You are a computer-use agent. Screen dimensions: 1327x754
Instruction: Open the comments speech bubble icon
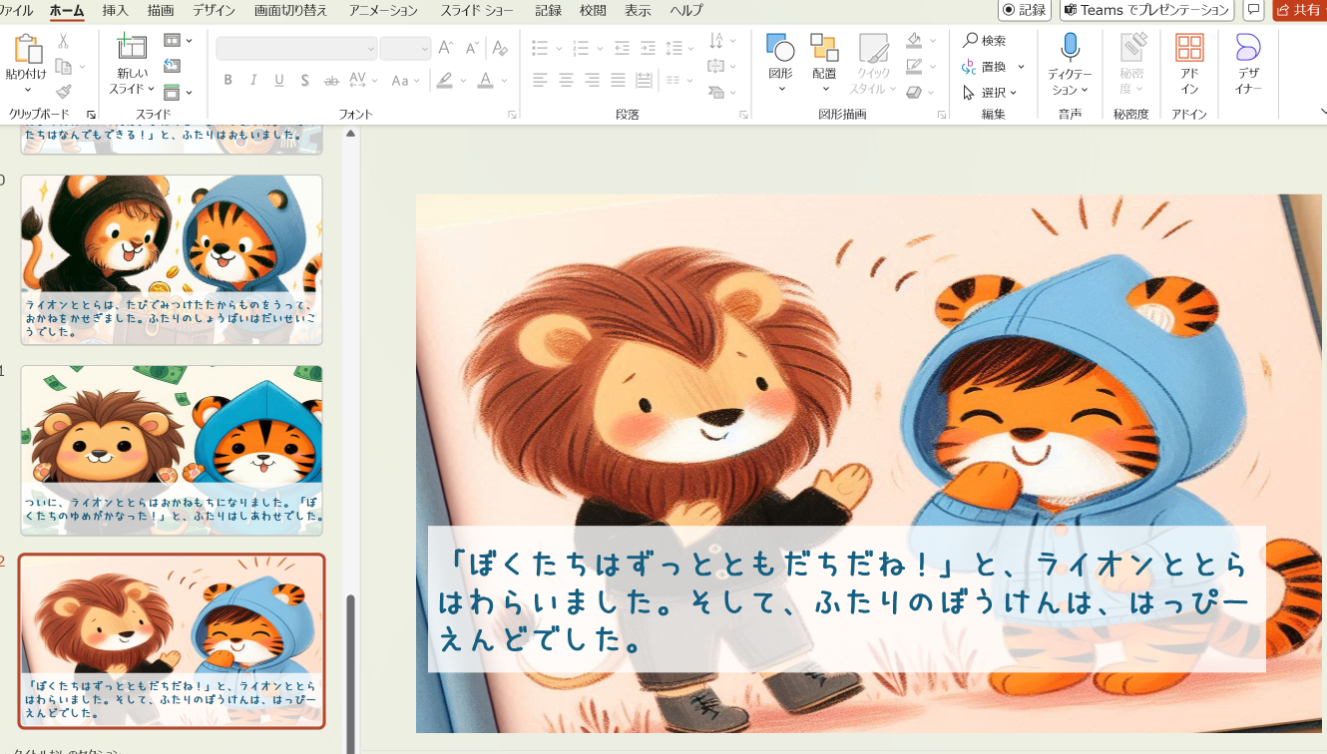[x=1254, y=10]
